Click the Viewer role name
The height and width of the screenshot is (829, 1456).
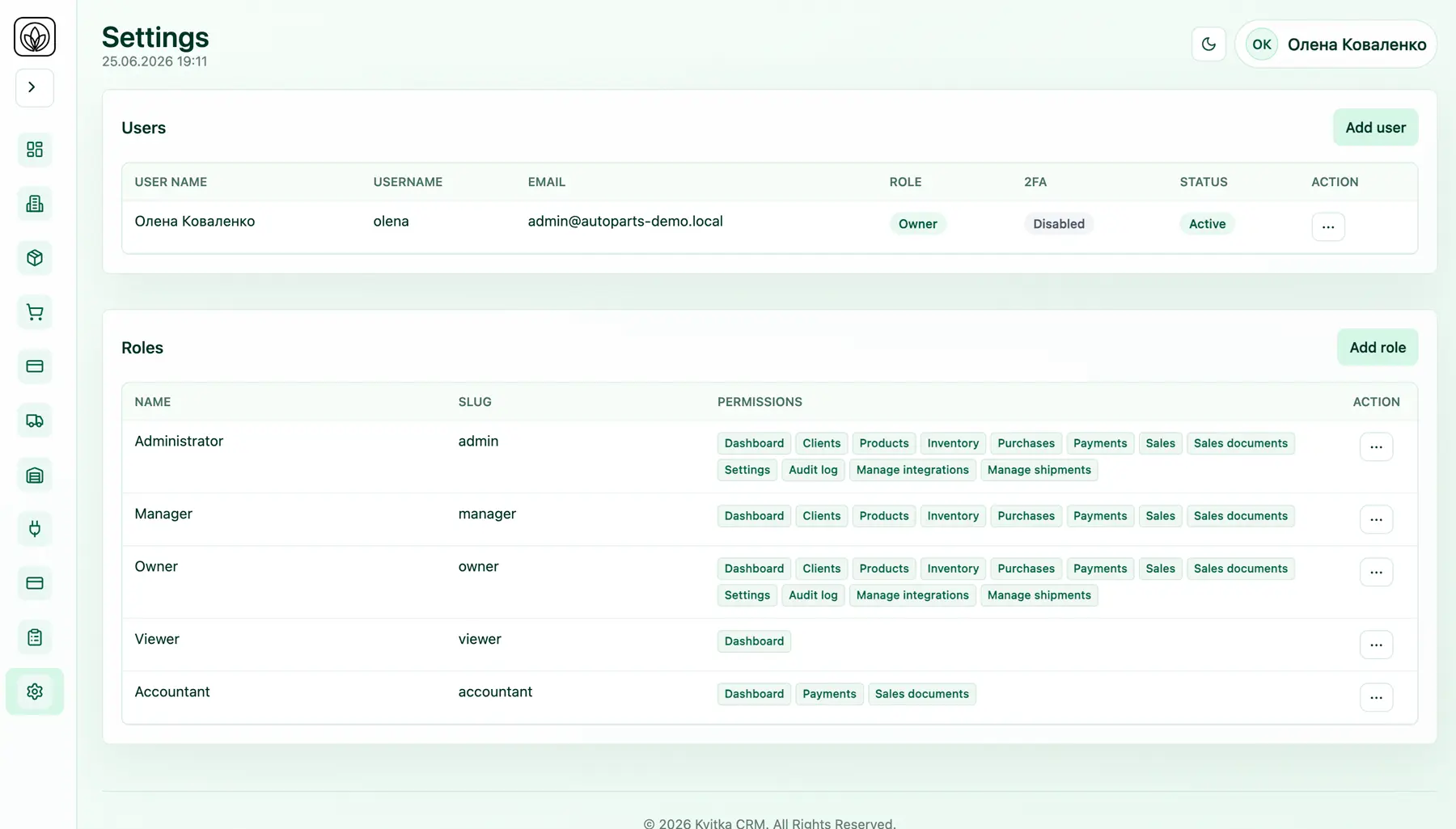(157, 639)
